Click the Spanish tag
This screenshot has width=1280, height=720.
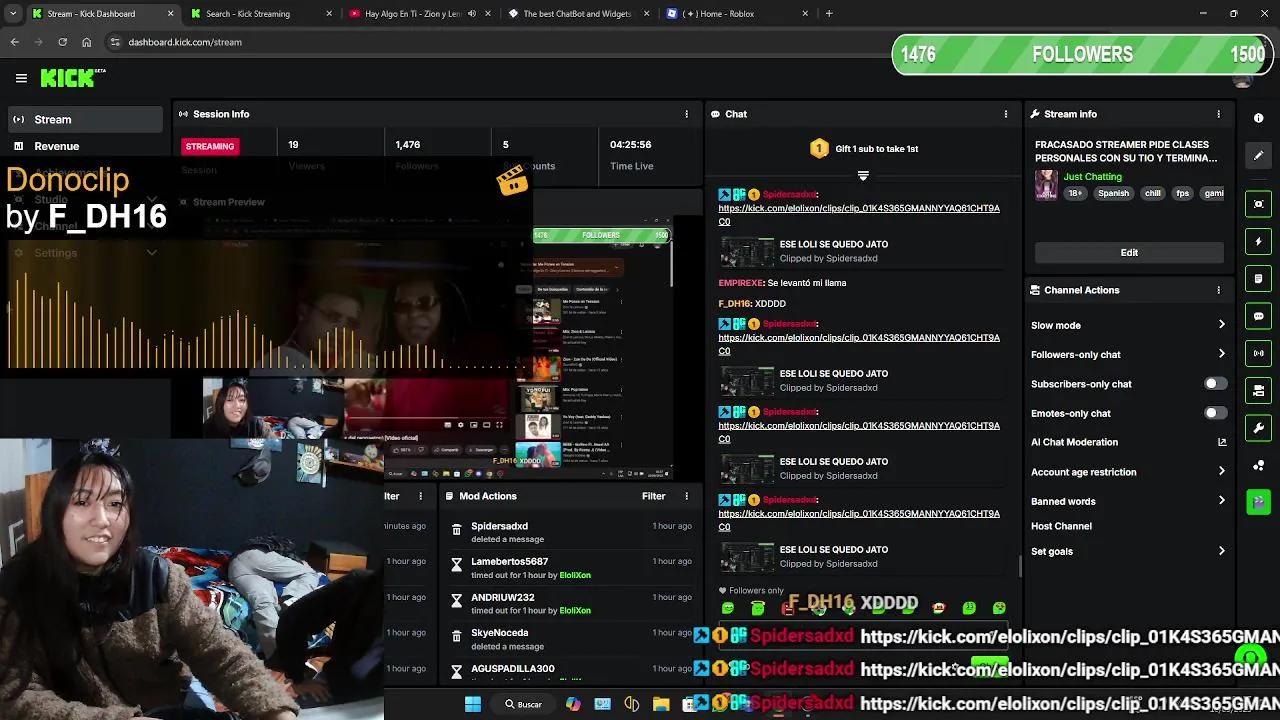[1113, 193]
